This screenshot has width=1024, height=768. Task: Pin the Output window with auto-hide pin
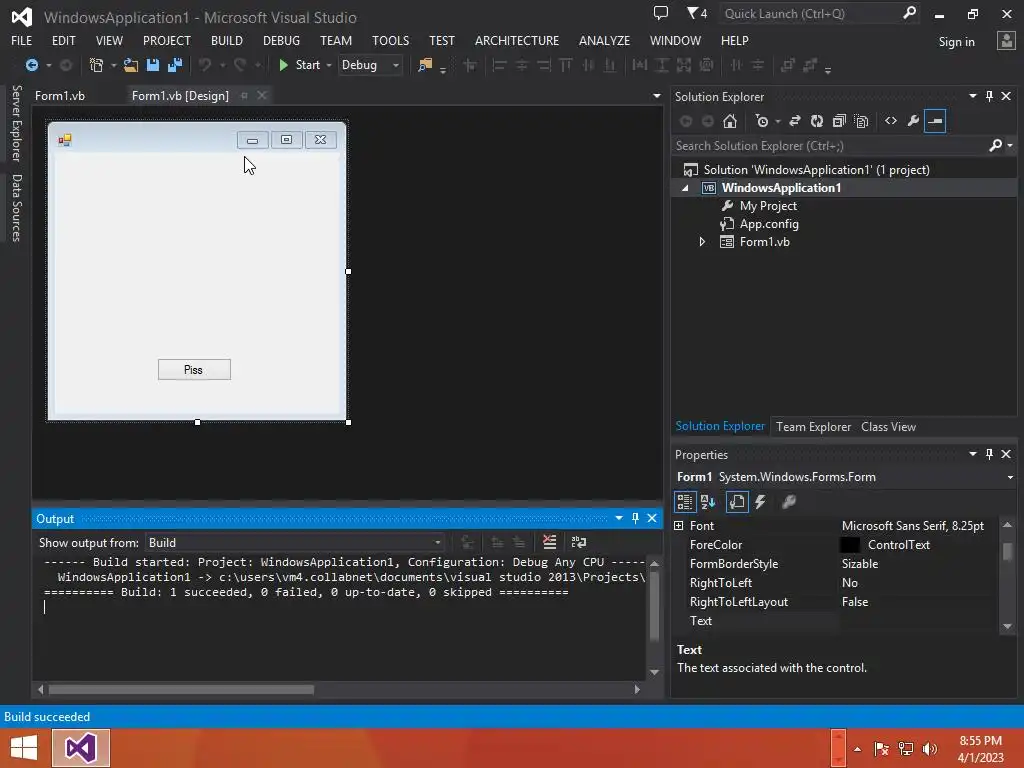click(635, 518)
